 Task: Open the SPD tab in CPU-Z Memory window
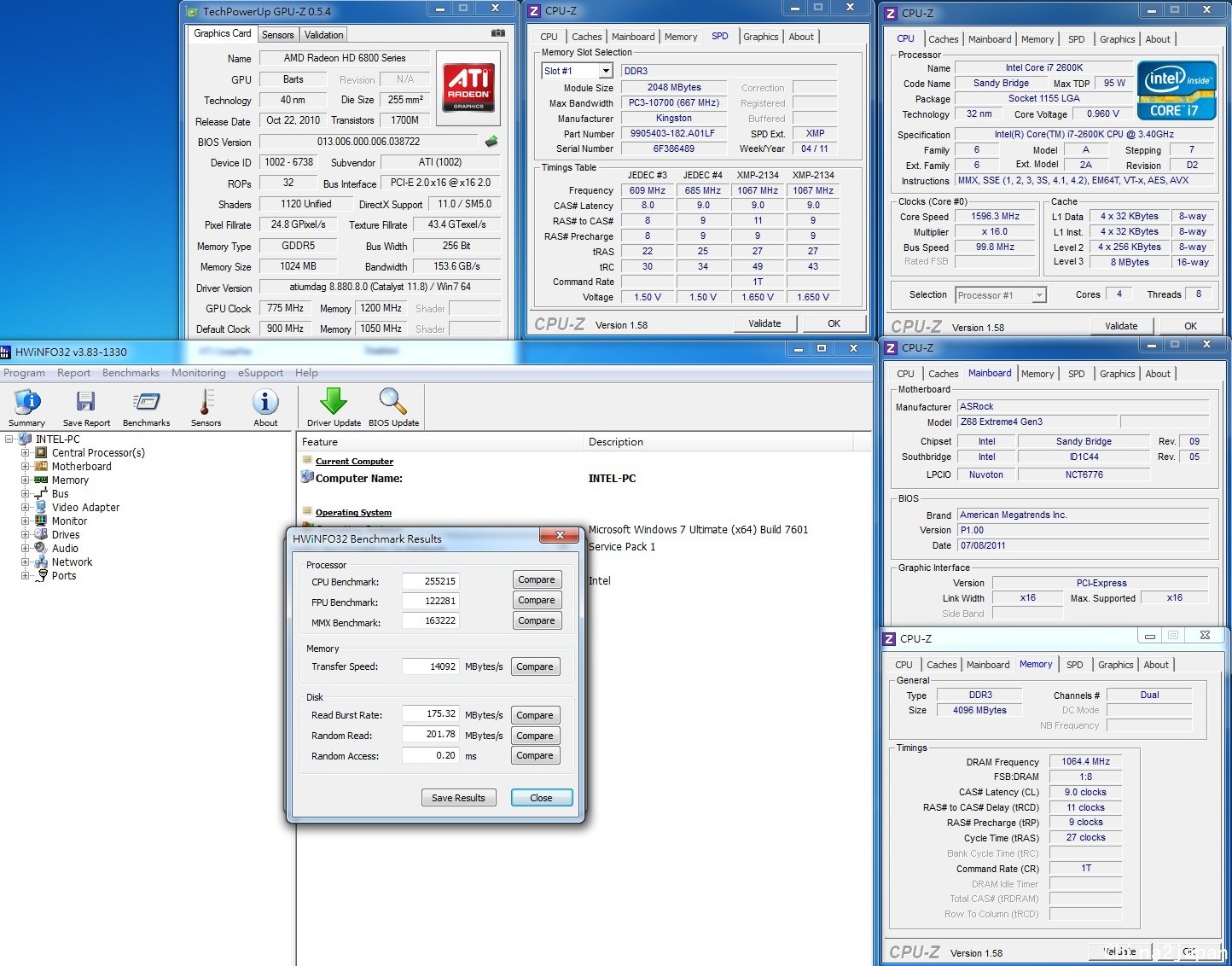[x=1074, y=665]
